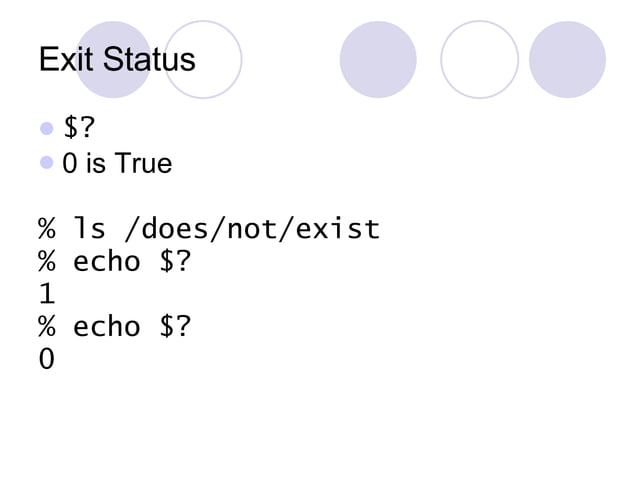Click the outlined circle near the right side

coord(479,59)
